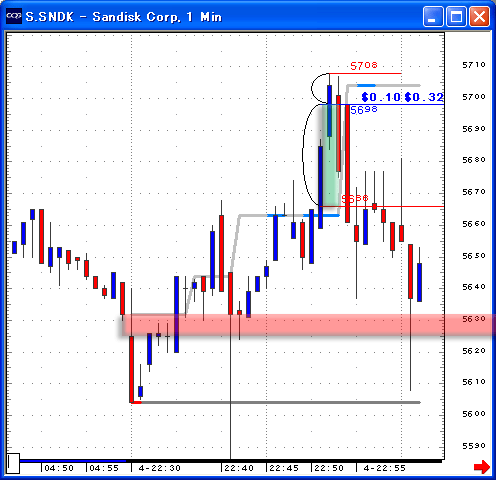Click the 5660 price axis label

[474, 224]
